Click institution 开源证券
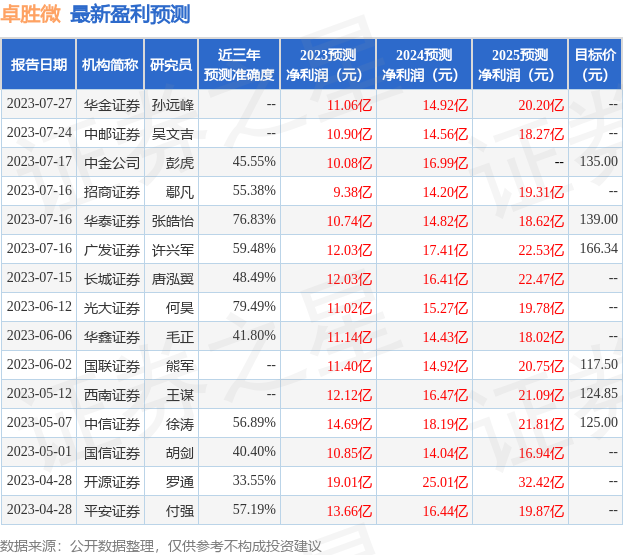Image resolution: width=623 pixels, height=555 pixels. click(x=112, y=482)
